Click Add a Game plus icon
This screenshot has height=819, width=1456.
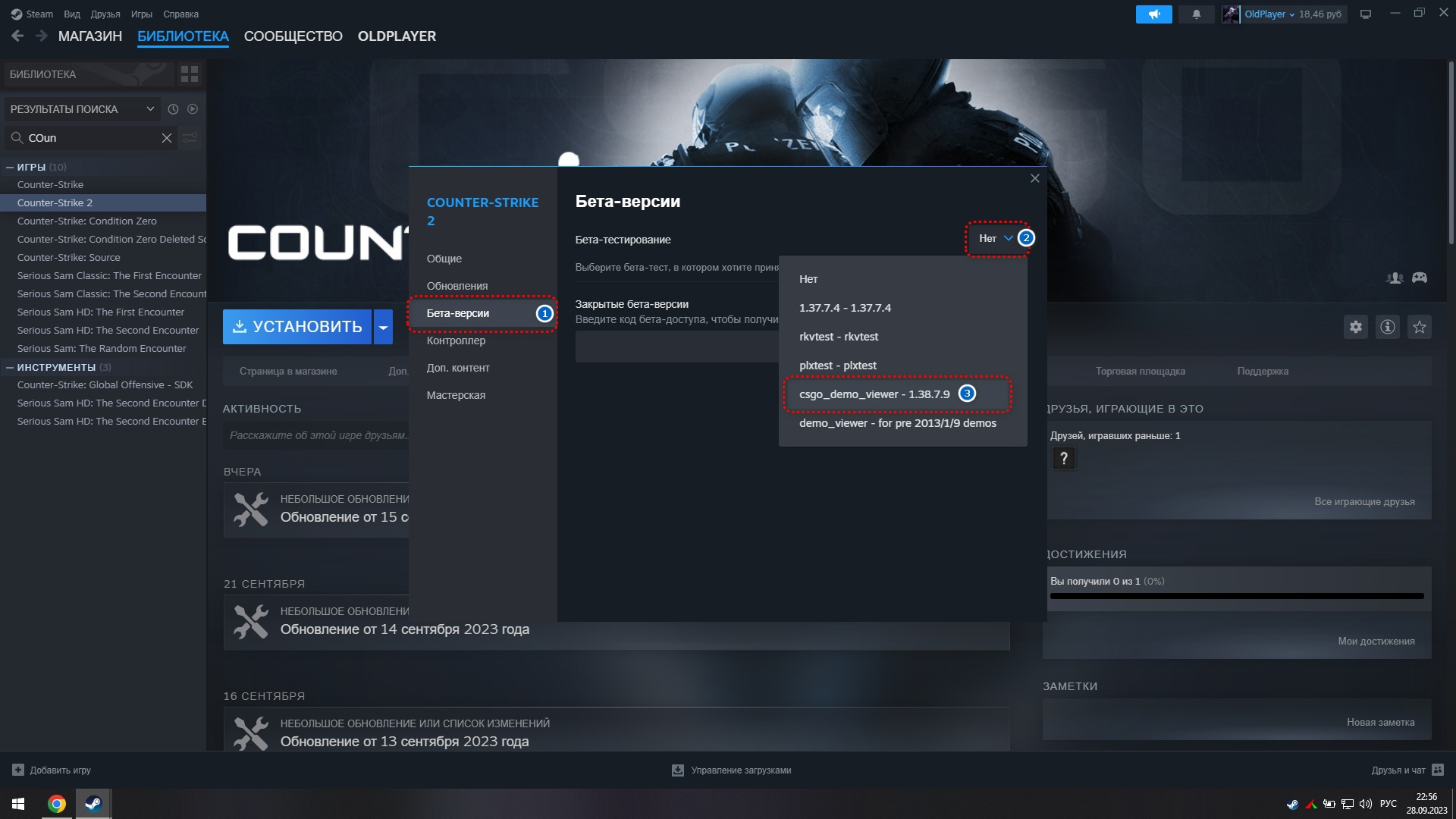18,770
